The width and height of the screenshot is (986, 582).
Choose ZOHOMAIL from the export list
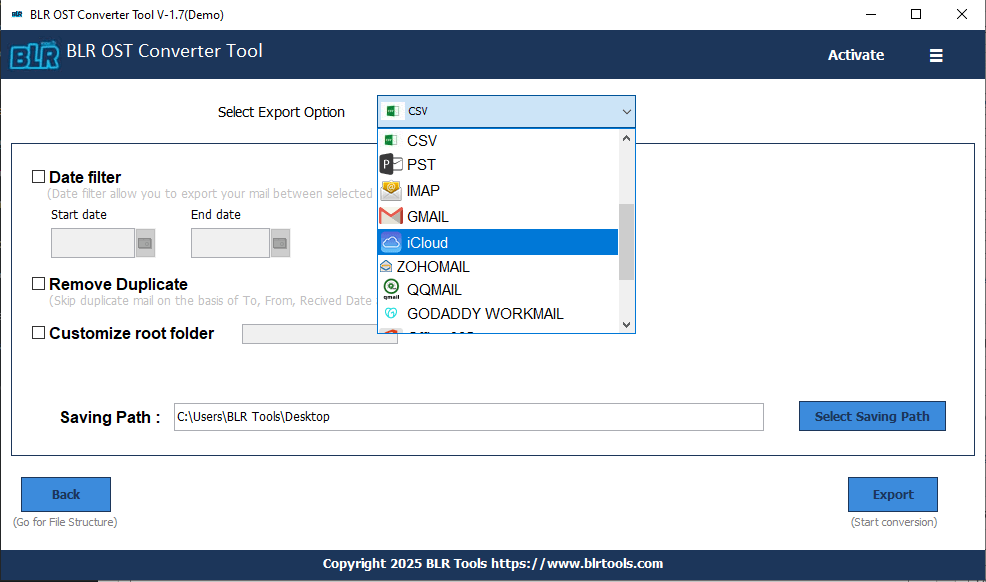click(x=498, y=266)
